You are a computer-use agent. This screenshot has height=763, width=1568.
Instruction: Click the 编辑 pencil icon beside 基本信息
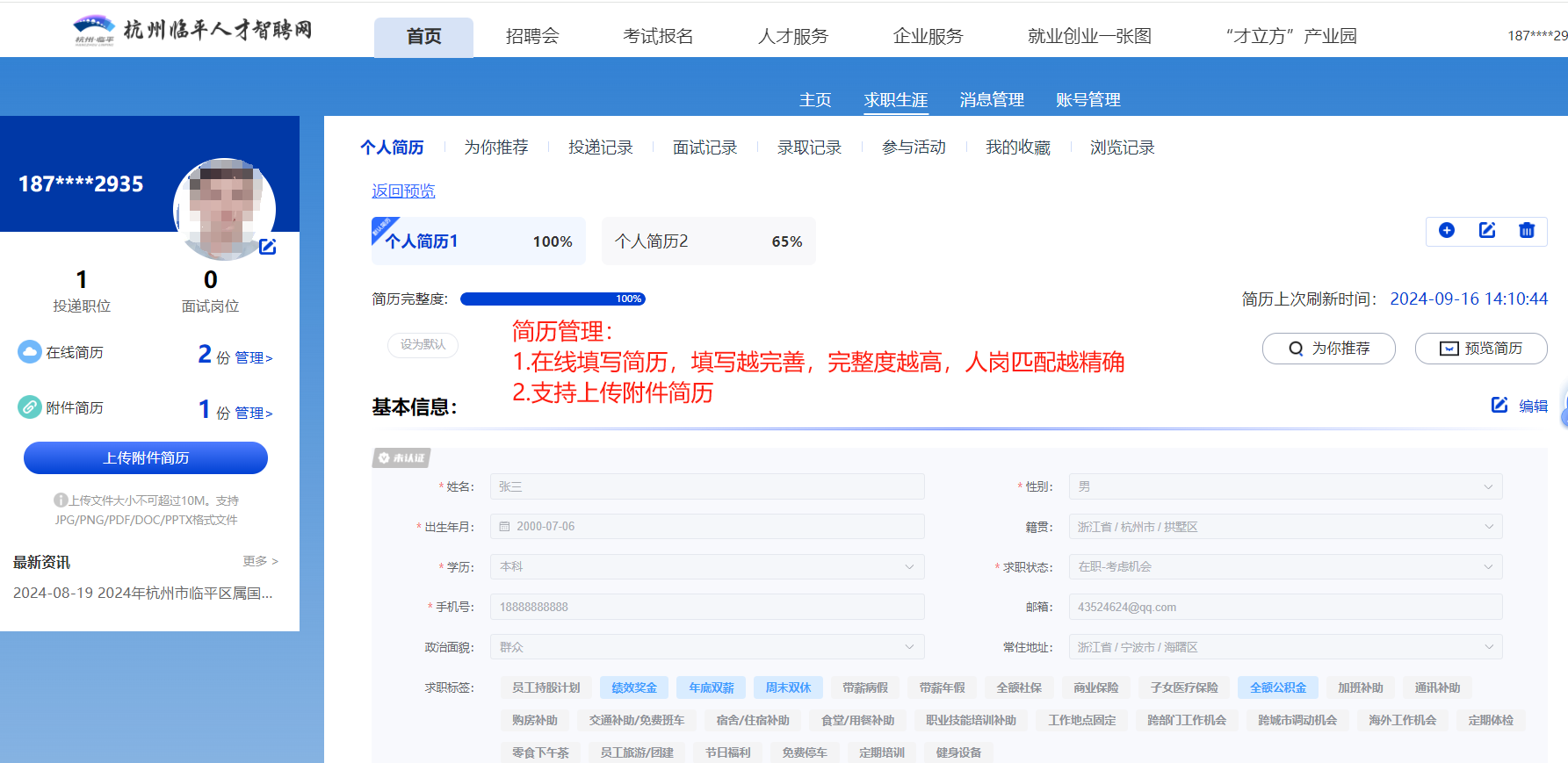coord(1499,405)
